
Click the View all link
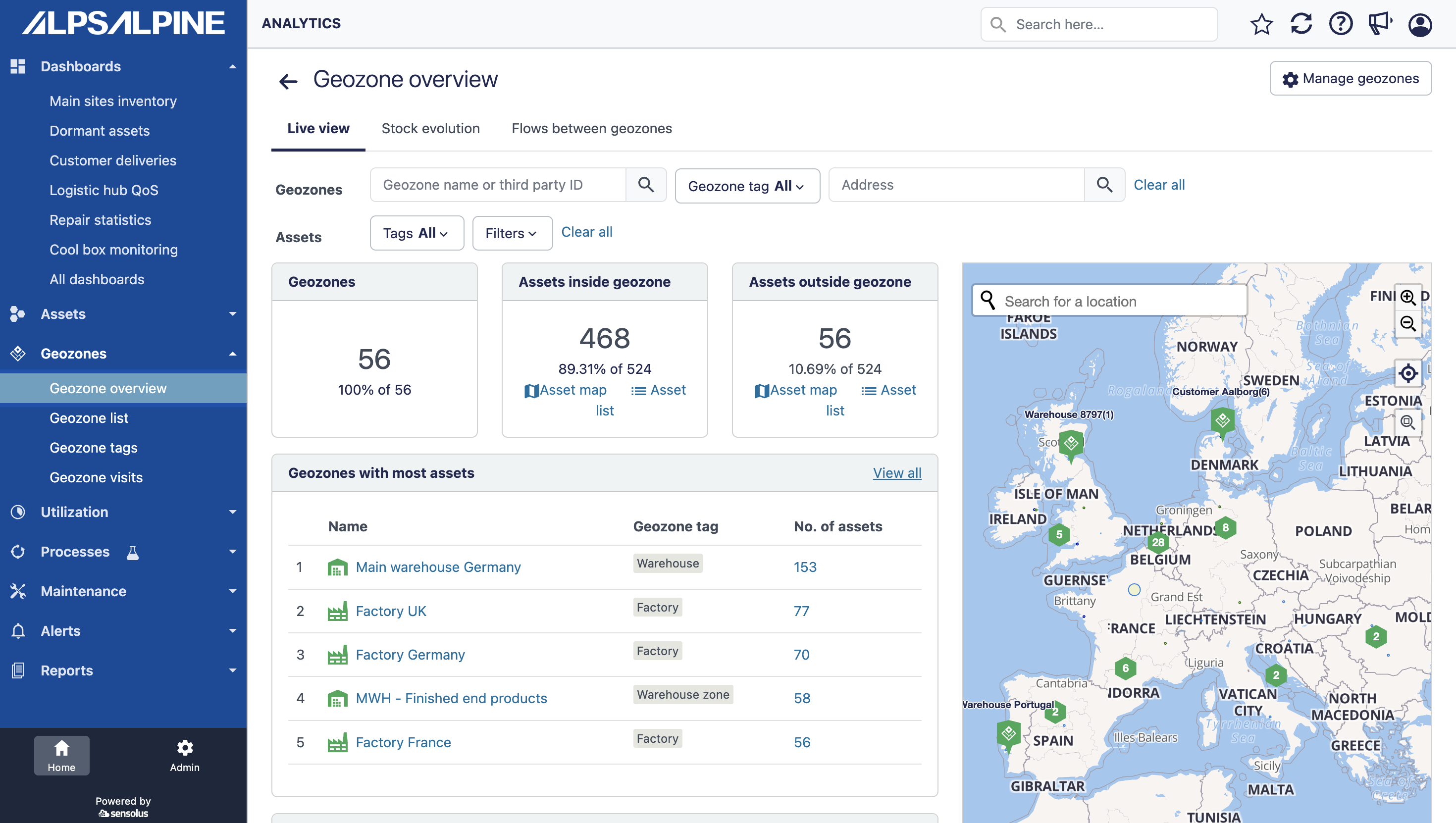pos(896,473)
